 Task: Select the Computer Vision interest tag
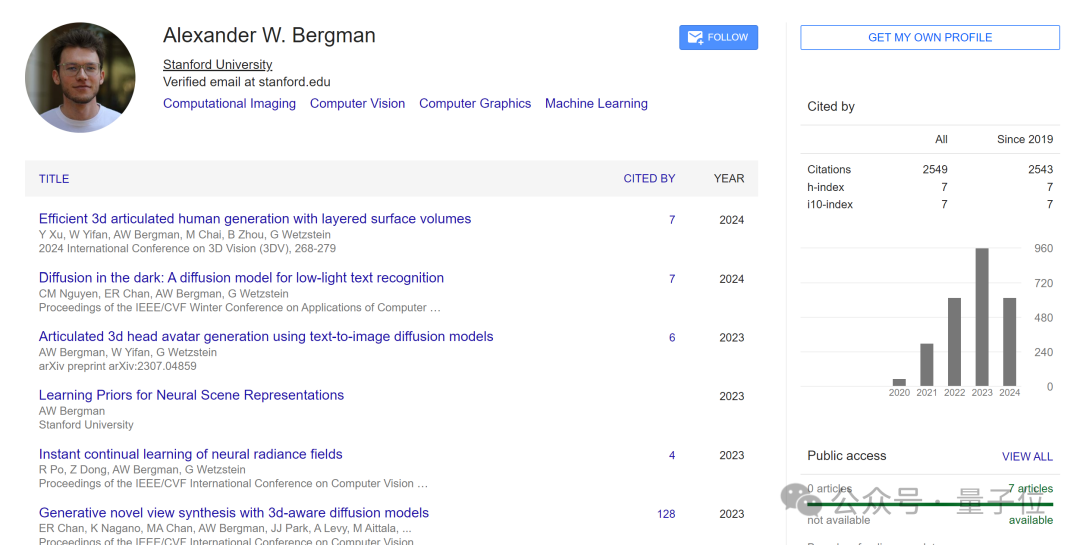point(357,103)
